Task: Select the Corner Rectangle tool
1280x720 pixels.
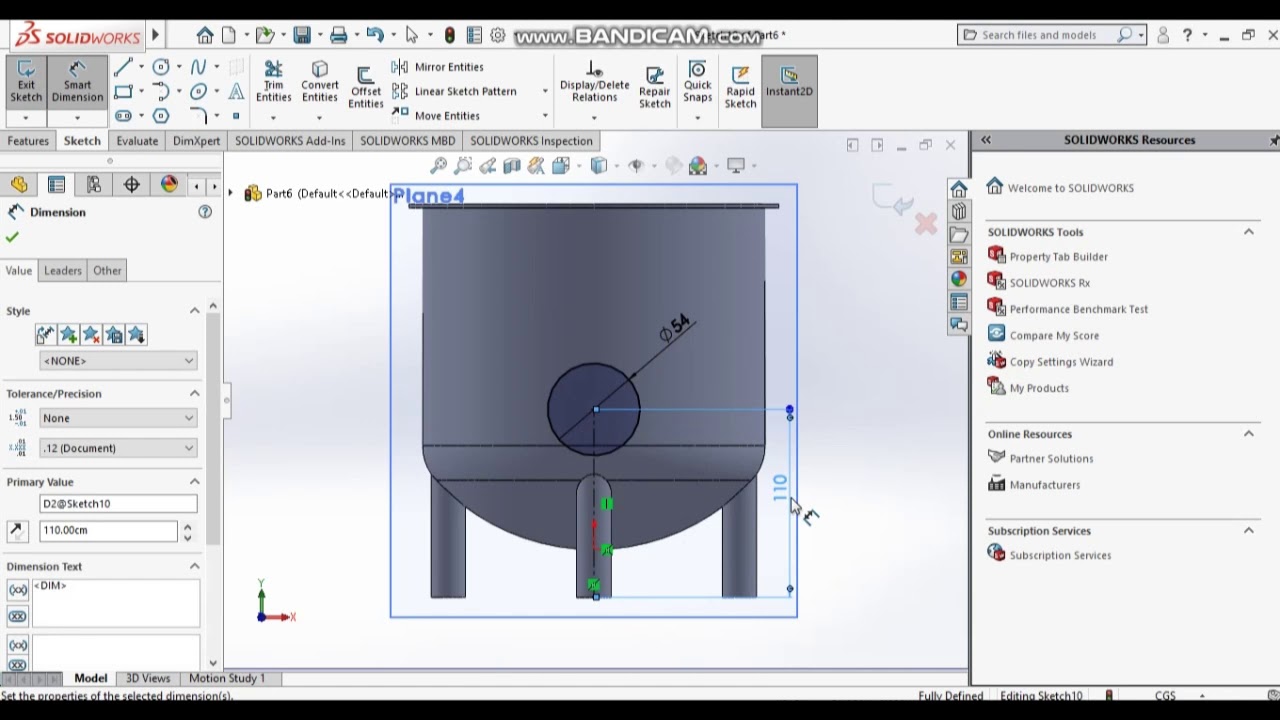Action: [123, 91]
